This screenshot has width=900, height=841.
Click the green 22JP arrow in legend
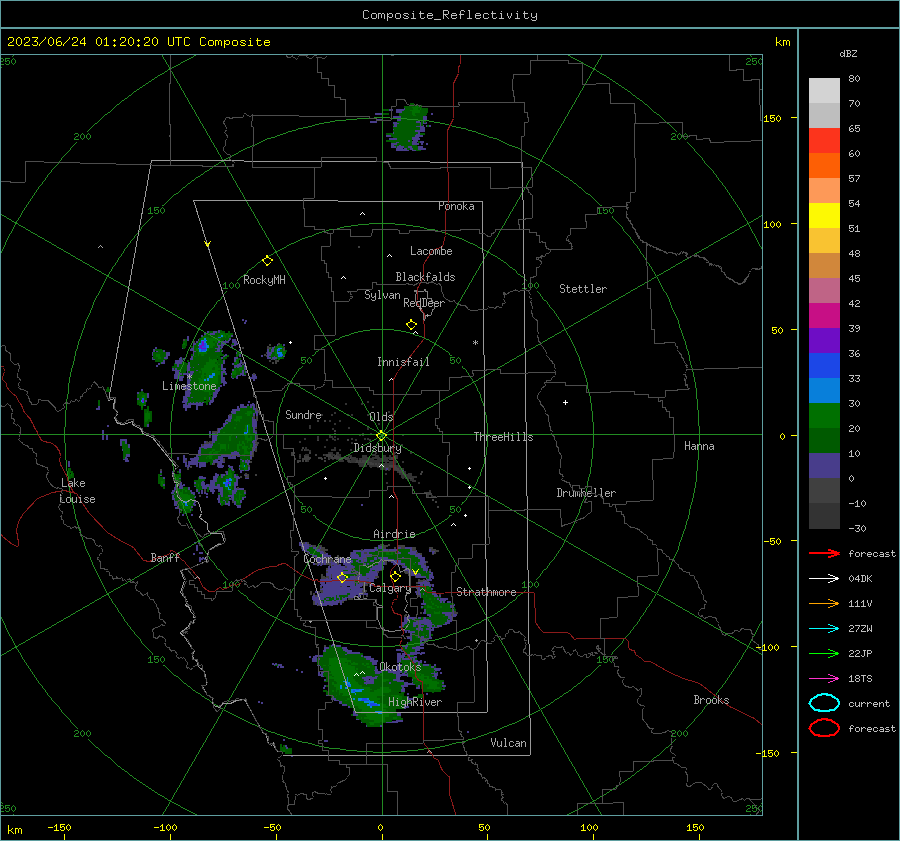click(824, 653)
